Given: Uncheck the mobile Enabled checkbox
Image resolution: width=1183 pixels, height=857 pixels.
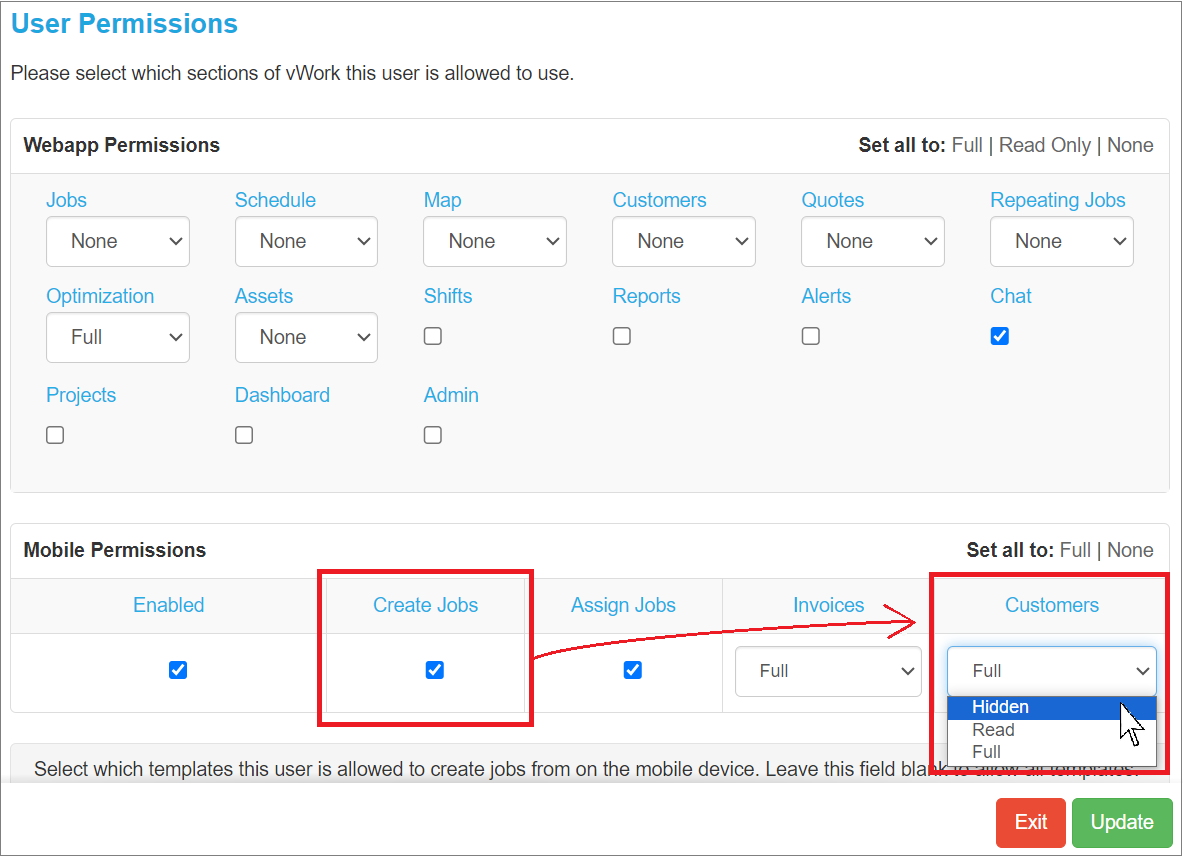Looking at the screenshot, I should [178, 670].
